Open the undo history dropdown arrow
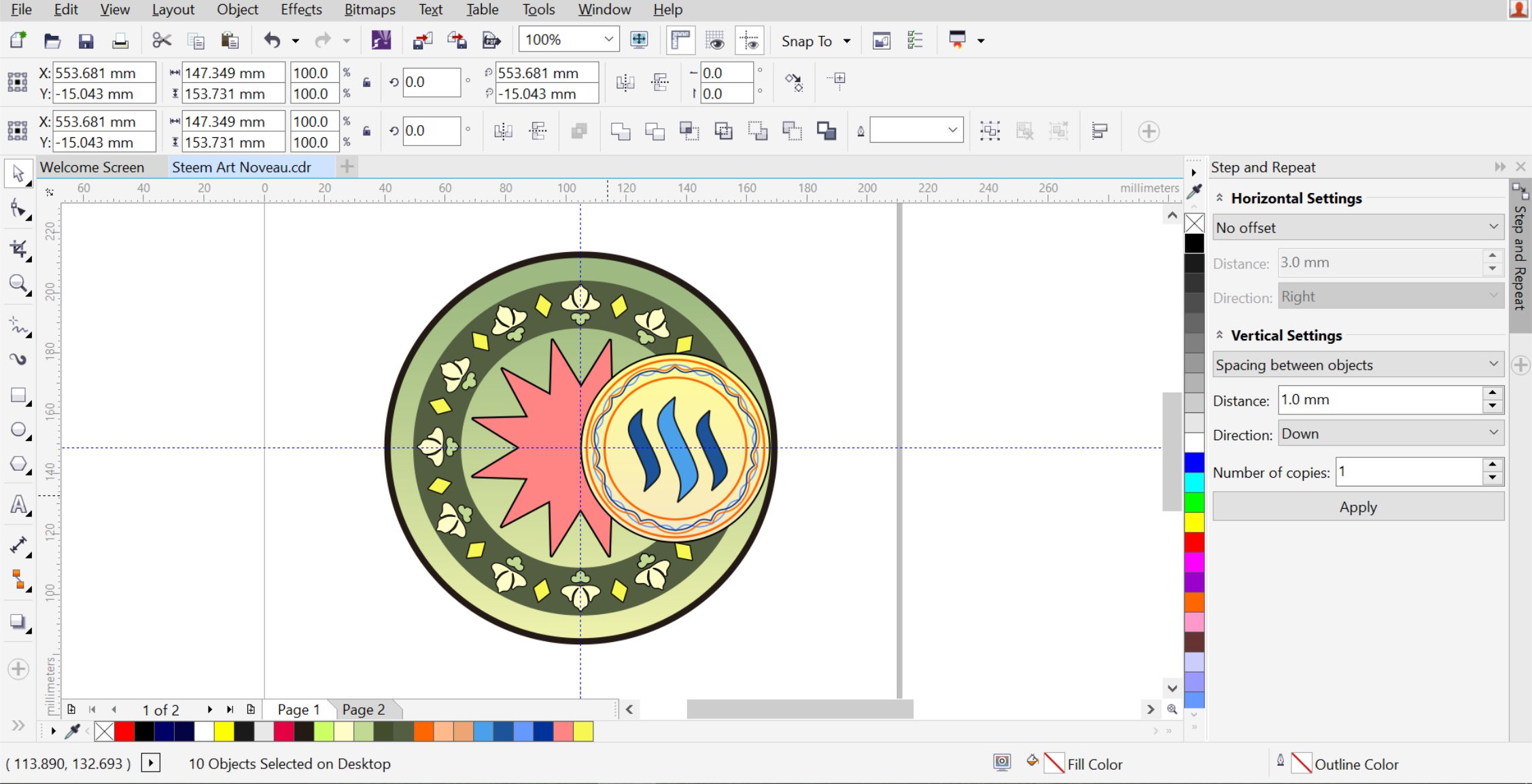The width and height of the screenshot is (1532, 784). point(296,41)
